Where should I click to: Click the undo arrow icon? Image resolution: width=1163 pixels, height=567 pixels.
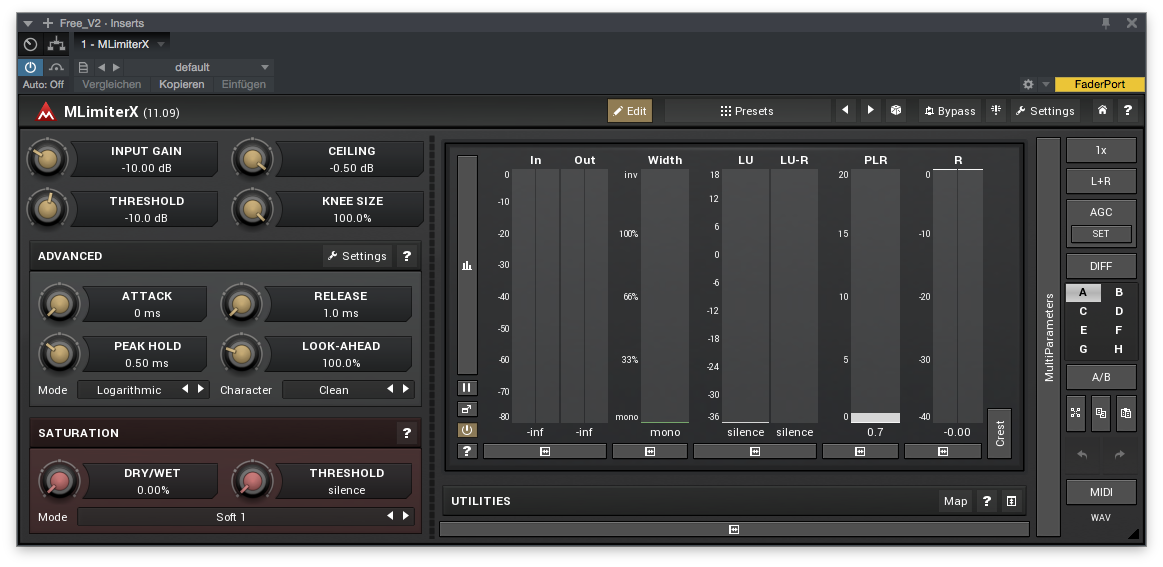(x=1083, y=454)
